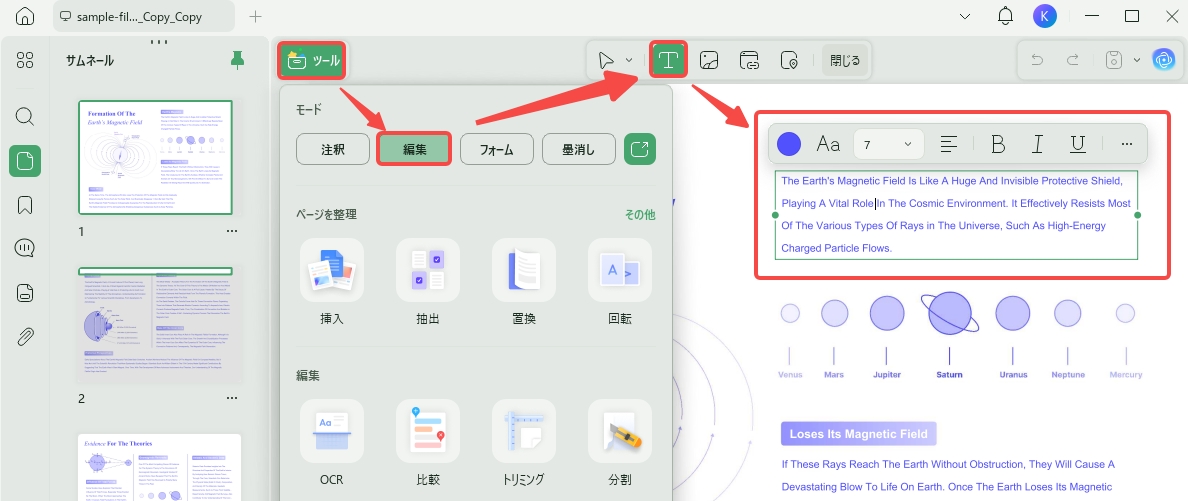Open more text format options

(1127, 143)
